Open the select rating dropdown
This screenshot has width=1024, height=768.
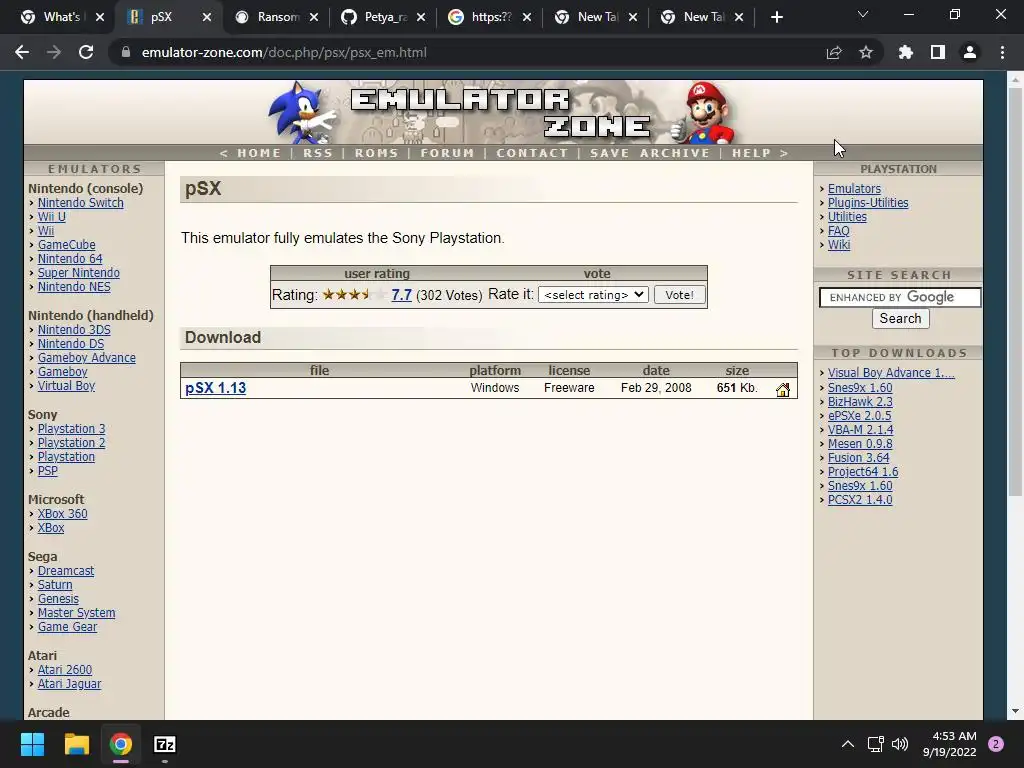tap(594, 295)
